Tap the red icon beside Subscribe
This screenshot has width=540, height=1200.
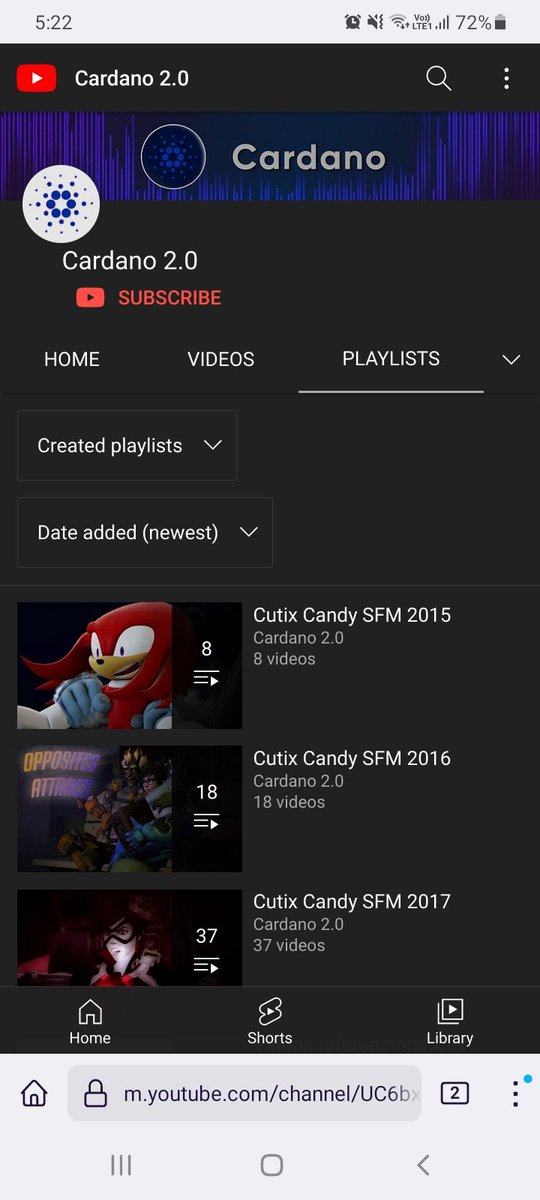(x=90, y=297)
